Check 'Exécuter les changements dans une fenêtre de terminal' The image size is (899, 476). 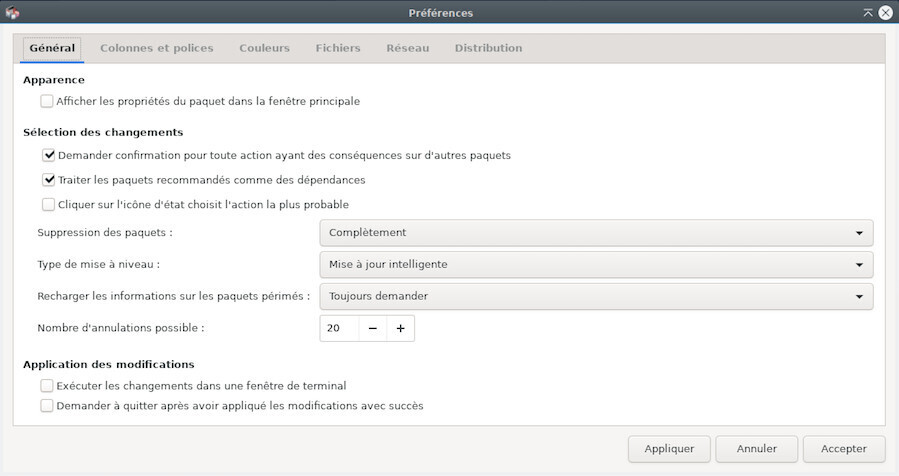(47, 385)
